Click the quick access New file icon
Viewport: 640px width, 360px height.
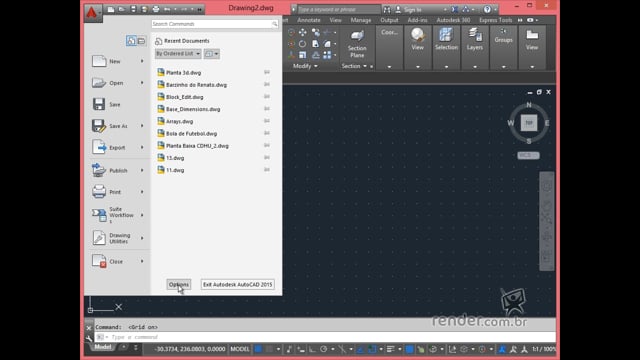(111, 9)
